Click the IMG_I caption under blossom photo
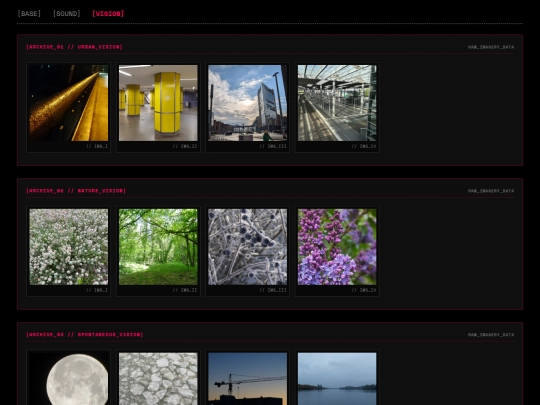This screenshot has height=405, width=540. tap(97, 290)
